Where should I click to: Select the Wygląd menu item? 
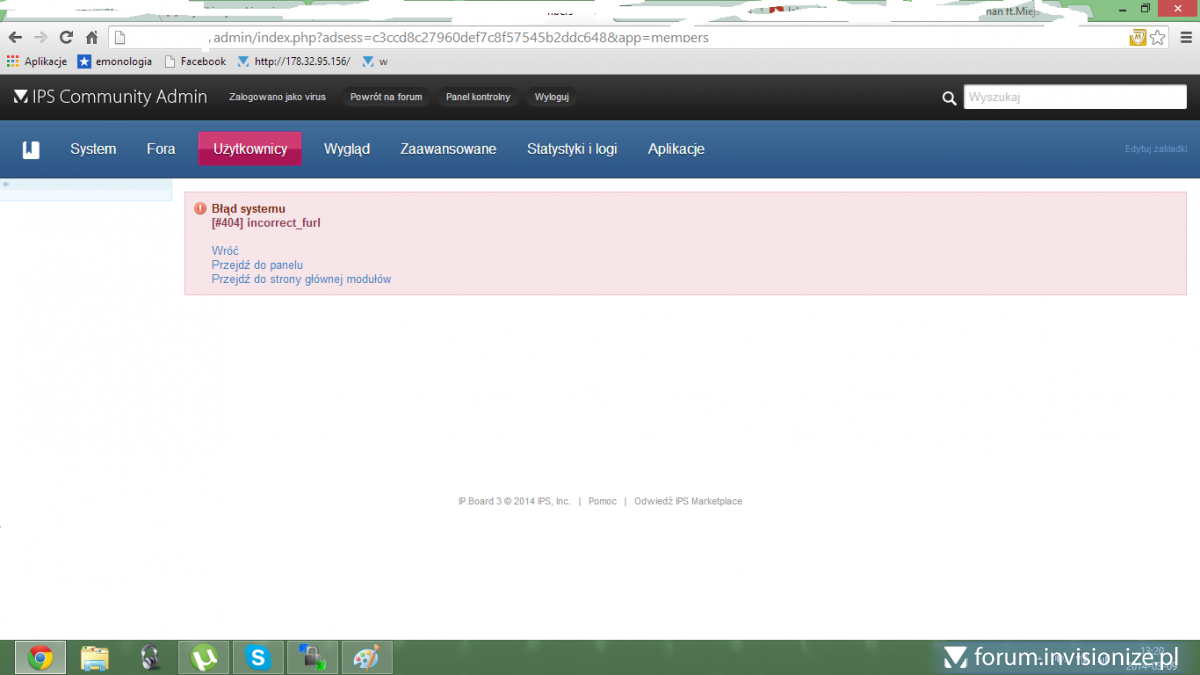coord(347,149)
